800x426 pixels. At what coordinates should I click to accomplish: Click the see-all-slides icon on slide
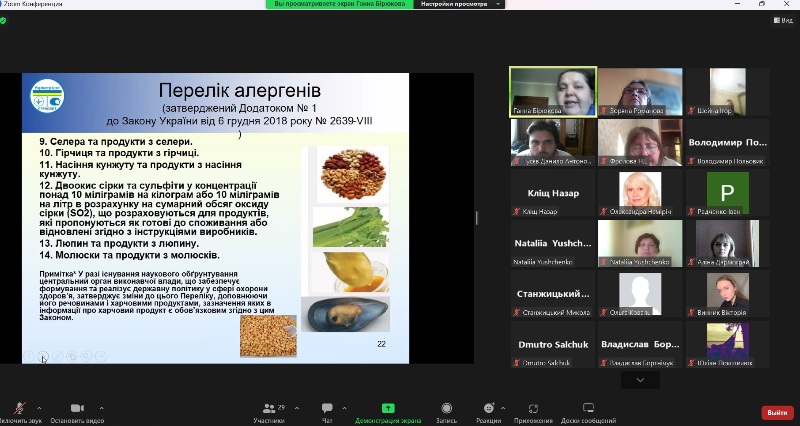[x=72, y=356]
